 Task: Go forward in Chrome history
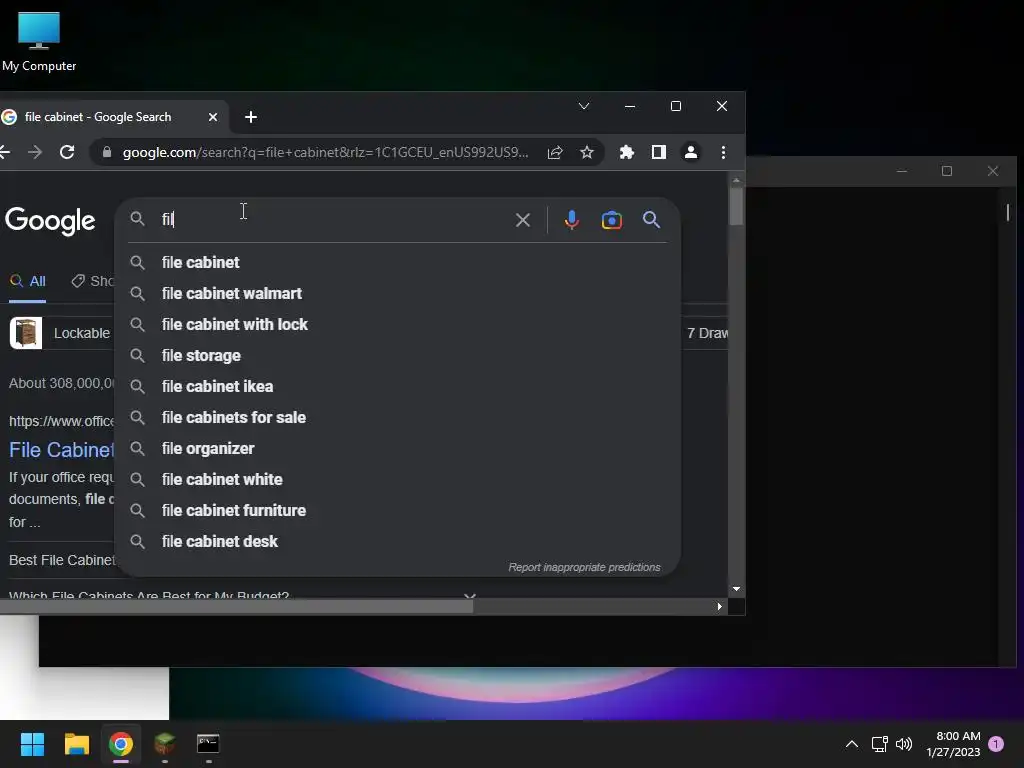click(x=35, y=152)
